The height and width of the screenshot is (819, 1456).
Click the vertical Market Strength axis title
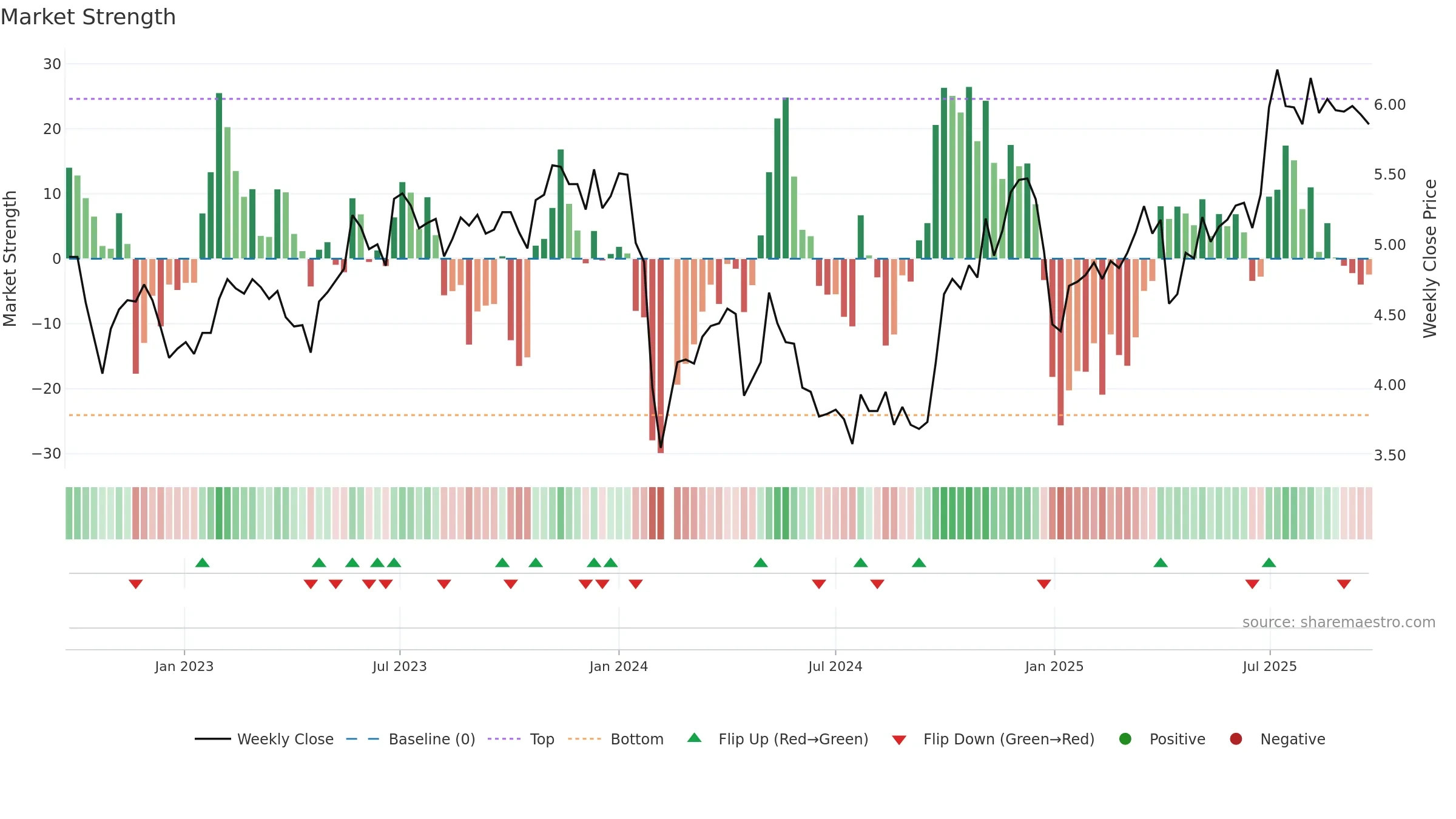(x=10, y=258)
